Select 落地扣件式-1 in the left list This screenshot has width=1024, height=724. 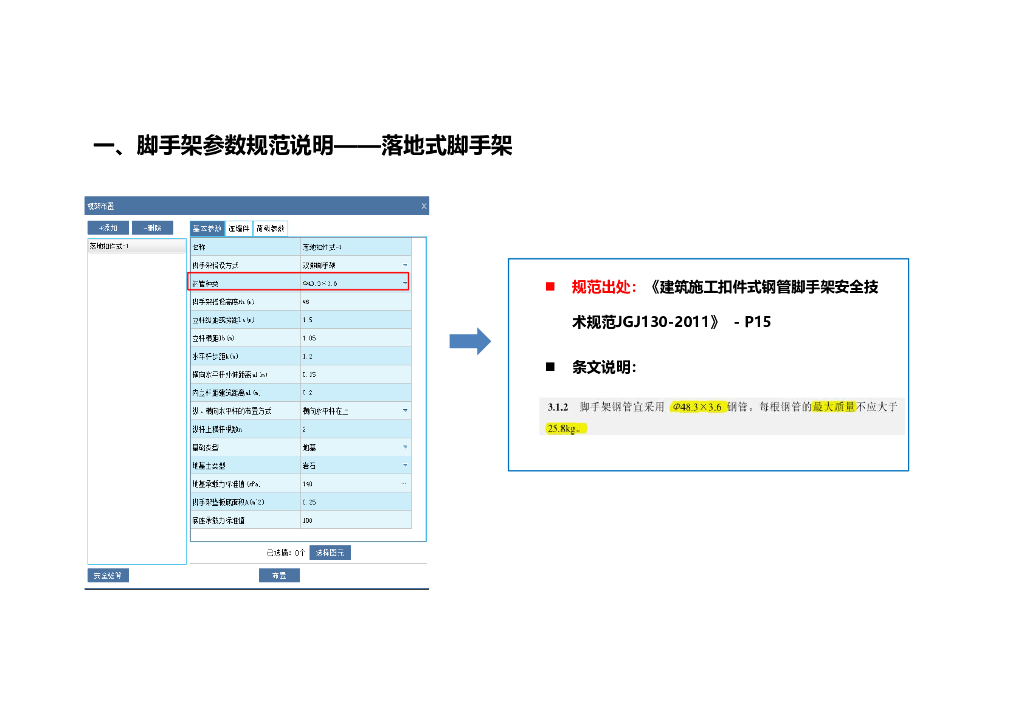136,246
